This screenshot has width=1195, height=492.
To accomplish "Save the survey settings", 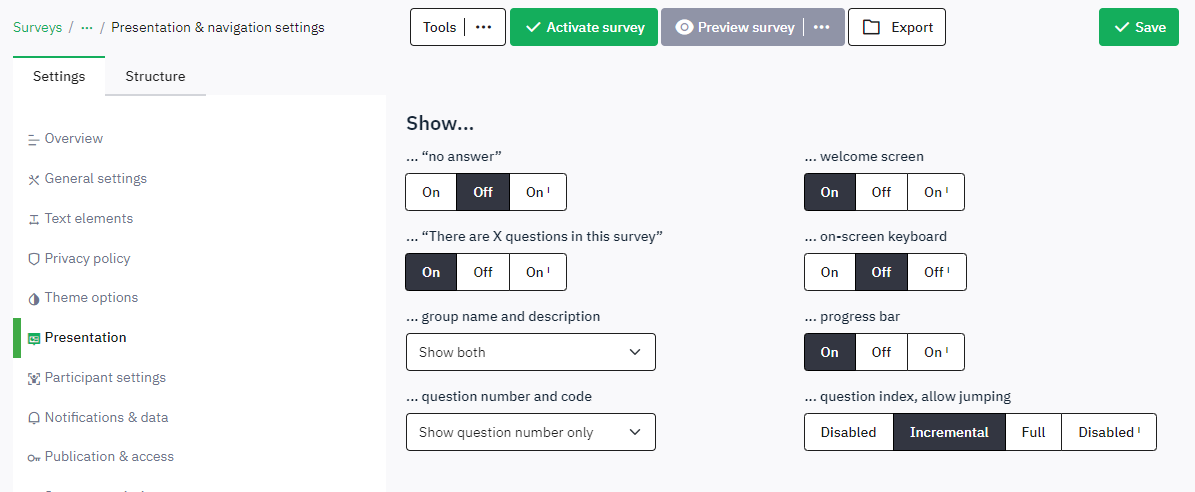I will coord(1139,27).
